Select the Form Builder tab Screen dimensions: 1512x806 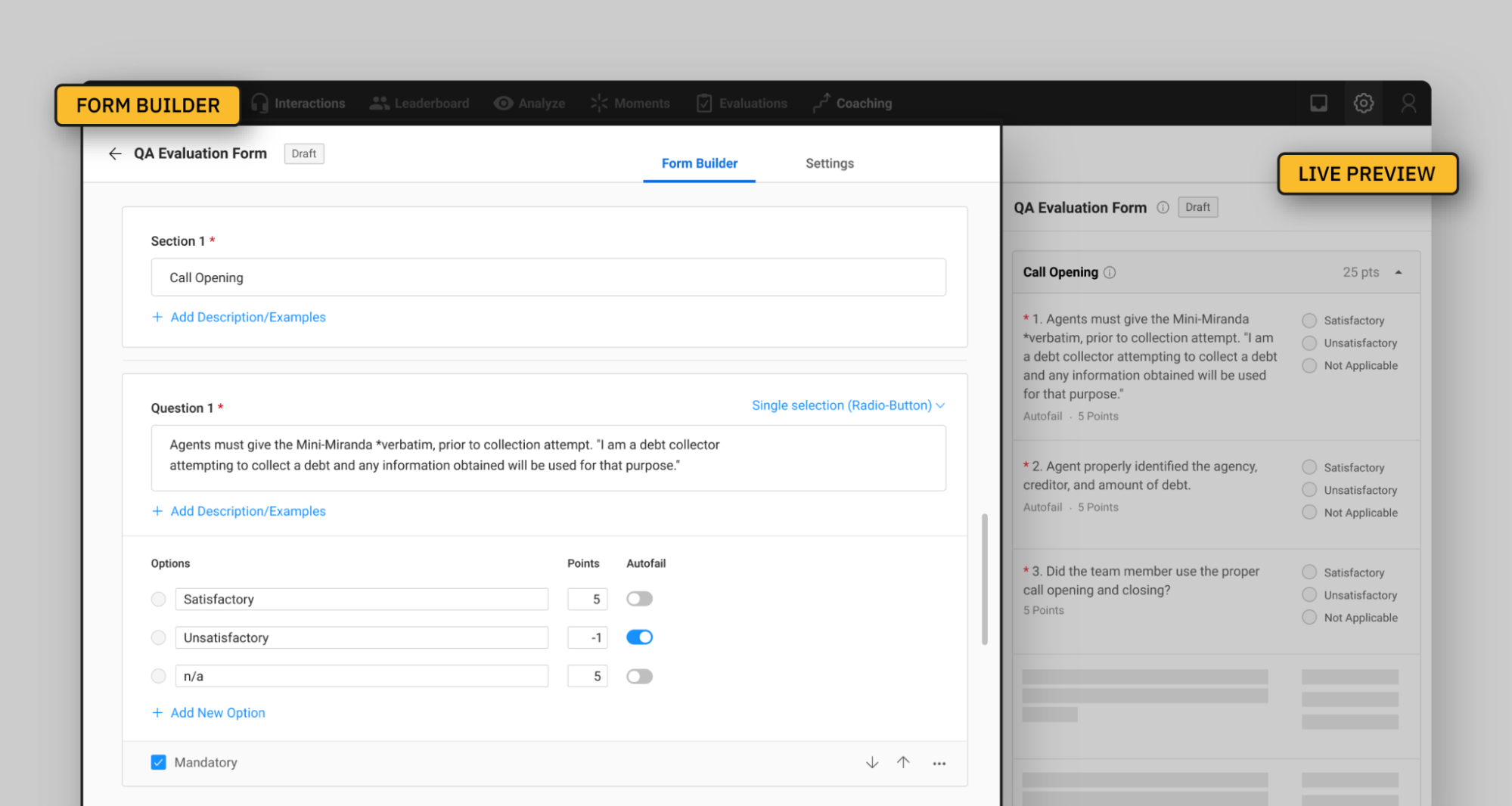click(x=698, y=163)
